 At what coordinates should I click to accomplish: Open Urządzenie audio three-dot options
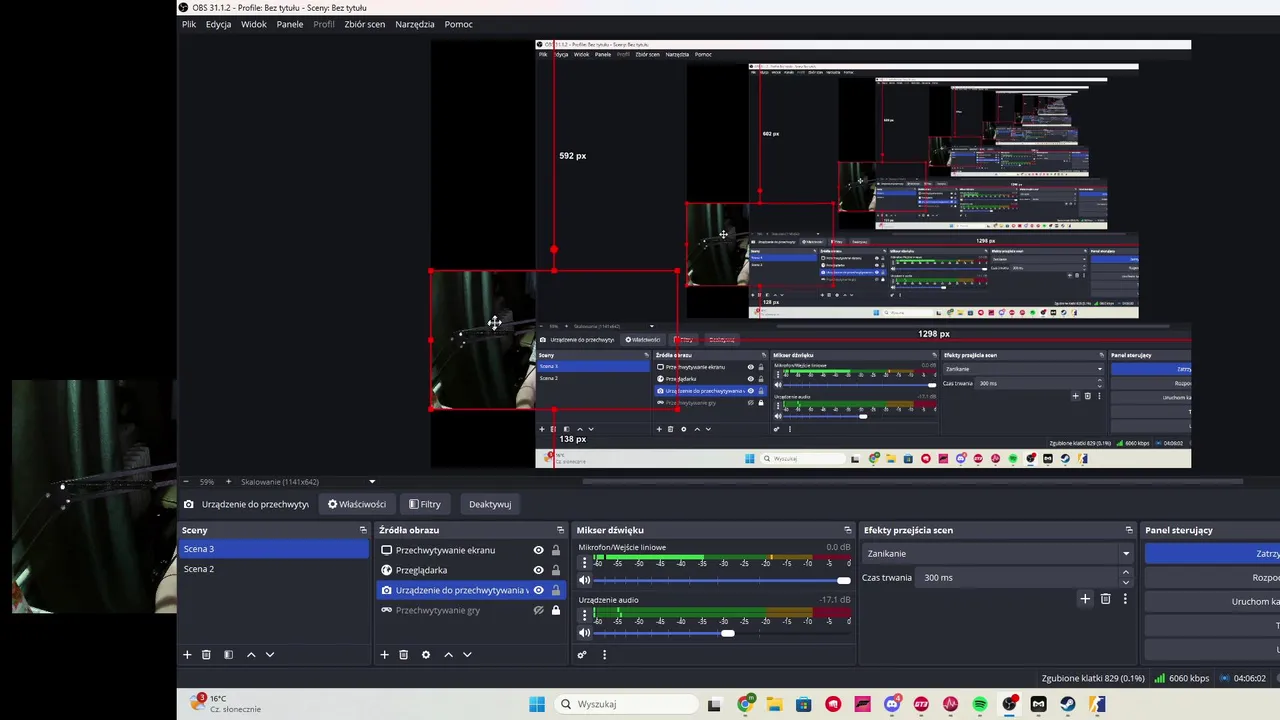coord(585,616)
